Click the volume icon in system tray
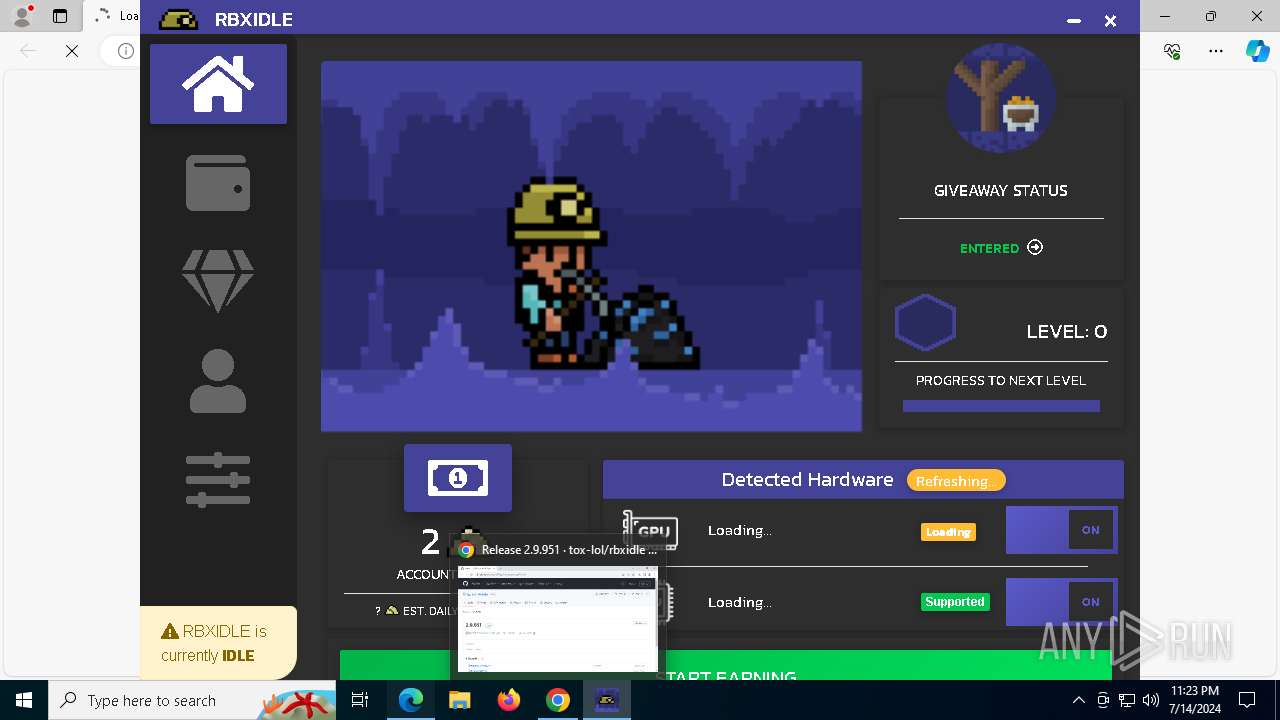Image resolution: width=1280 pixels, height=720 pixels. [1151, 700]
